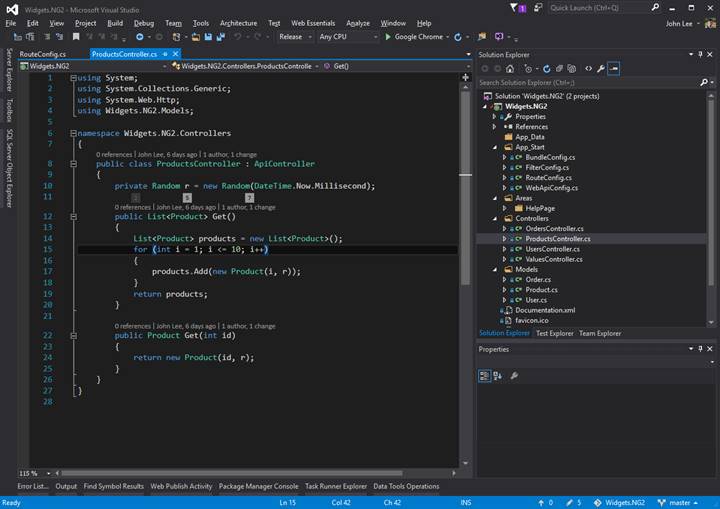The width and height of the screenshot is (720, 509).
Task: Open the Task Runner Explorer tab
Action: (336, 486)
